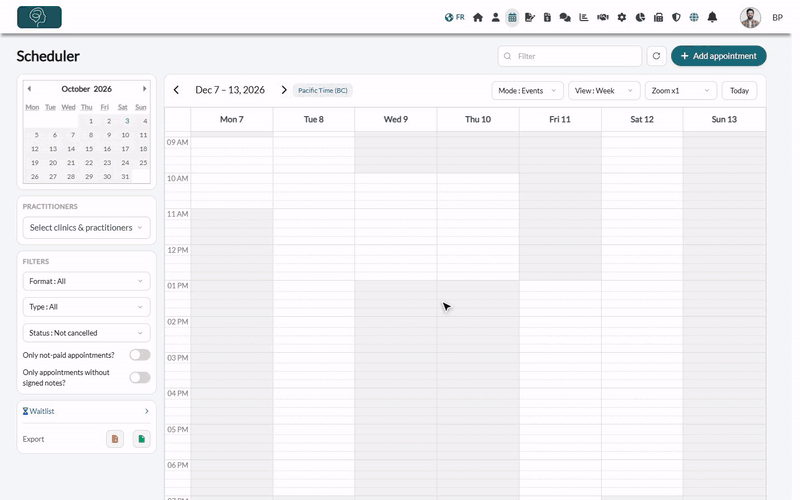Viewport: 800px width, 500px height.
Task: Open the chat messages icon
Action: (565, 17)
